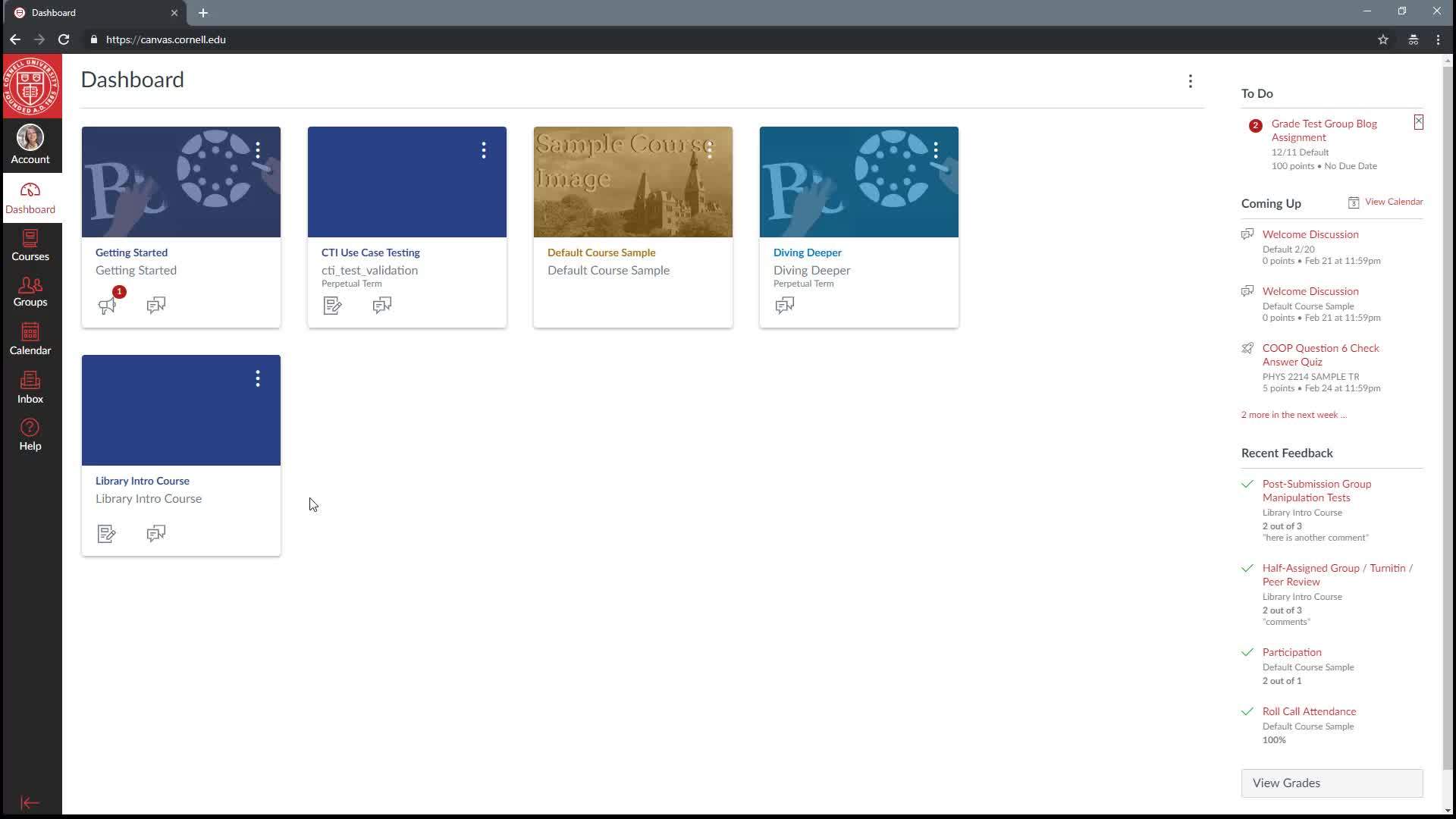Viewport: 1456px width, 819px height.
Task: Click assignments icon on Library Intro Course card
Action: (105, 533)
